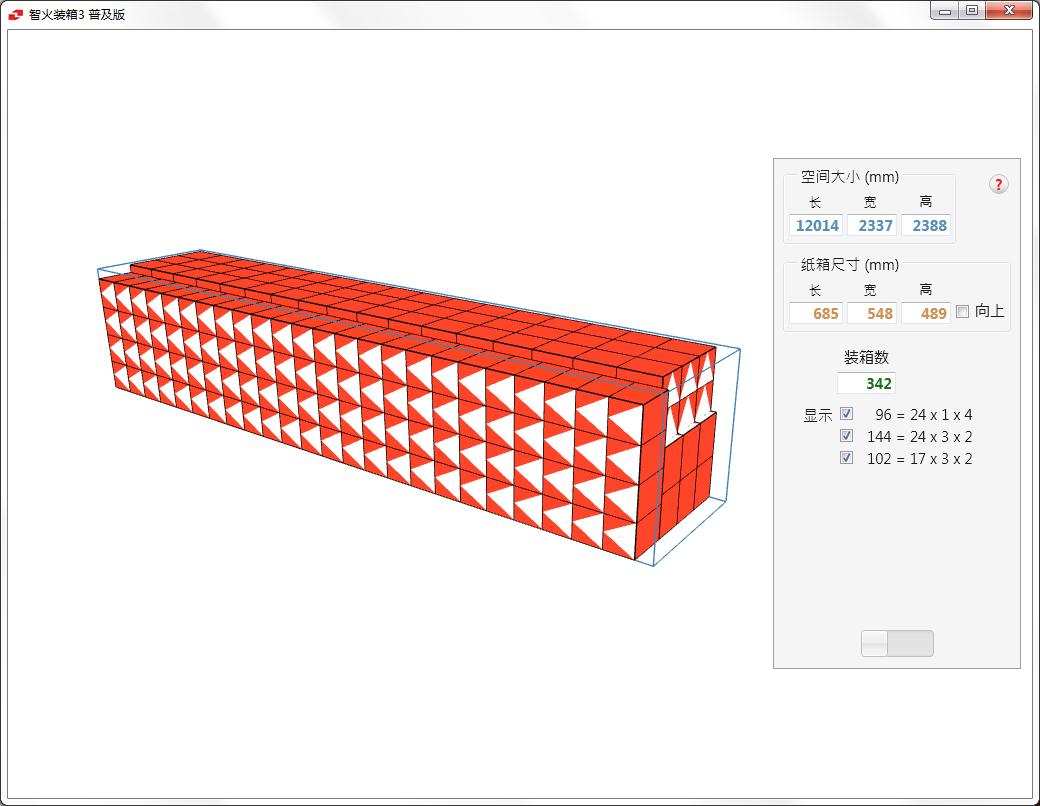Click the 装箱数 result box showing 342

point(866,383)
